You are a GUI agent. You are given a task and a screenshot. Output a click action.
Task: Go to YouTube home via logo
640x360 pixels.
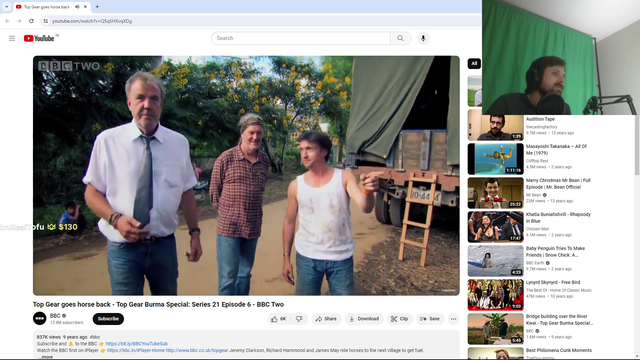(39, 38)
